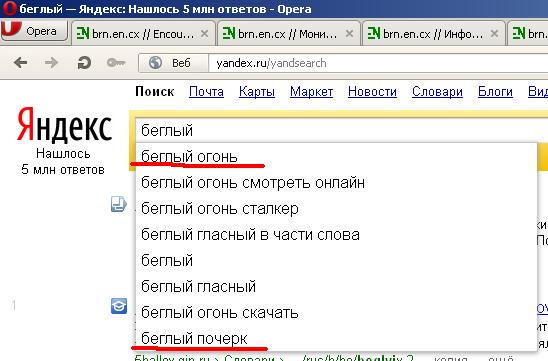Open the Маркет link
This screenshot has height=361, width=548.
pyautogui.click(x=311, y=92)
